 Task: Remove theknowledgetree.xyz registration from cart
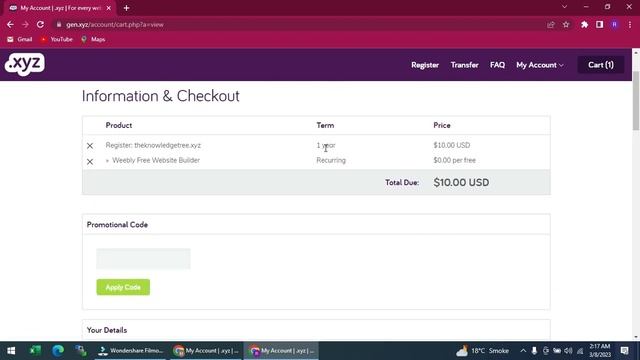click(x=90, y=146)
